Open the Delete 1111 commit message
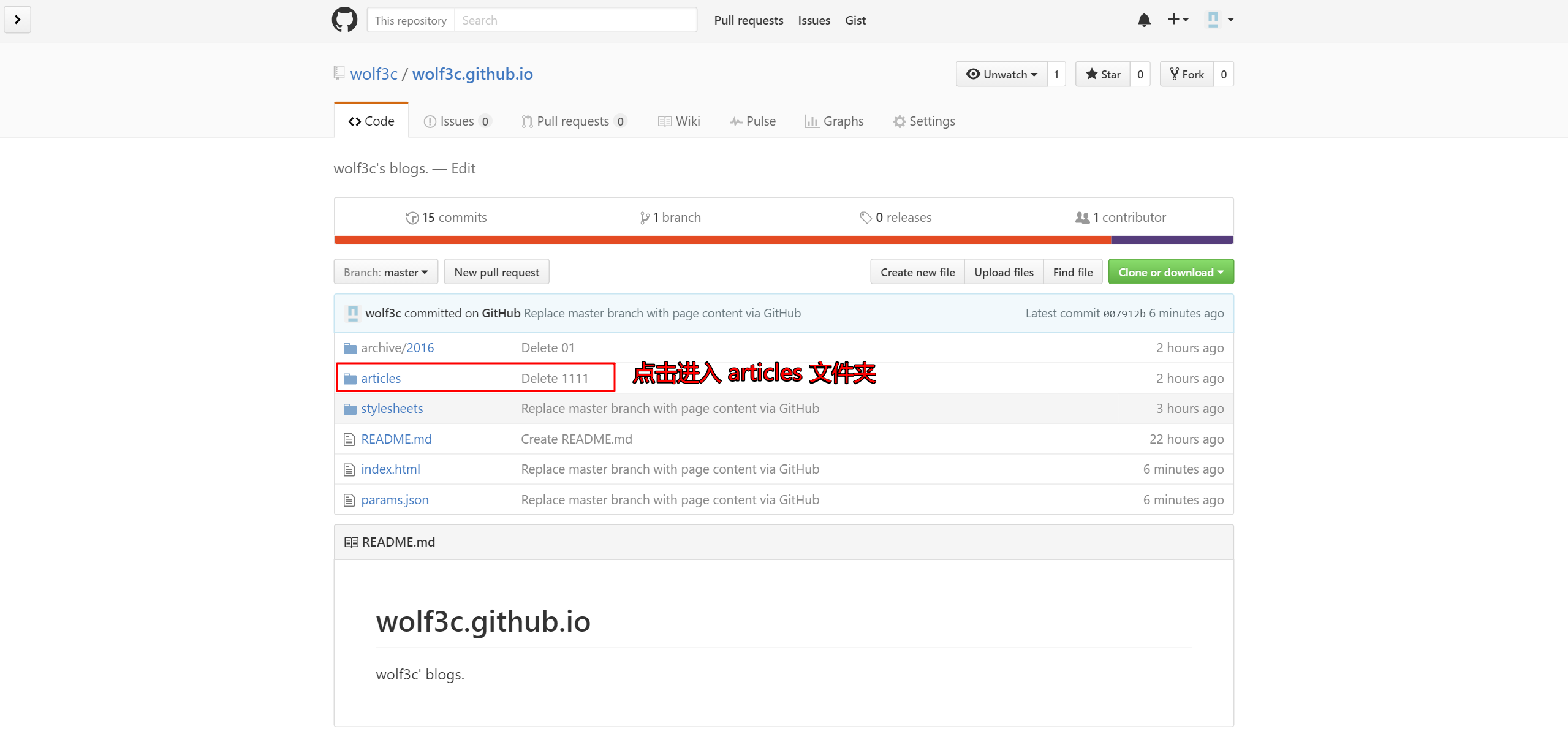Image resolution: width=1568 pixels, height=753 pixels. pyautogui.click(x=555, y=379)
